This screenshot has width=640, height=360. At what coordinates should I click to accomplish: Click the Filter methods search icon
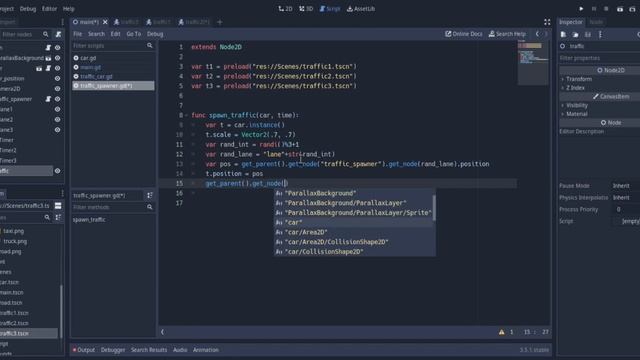[x=150, y=207]
